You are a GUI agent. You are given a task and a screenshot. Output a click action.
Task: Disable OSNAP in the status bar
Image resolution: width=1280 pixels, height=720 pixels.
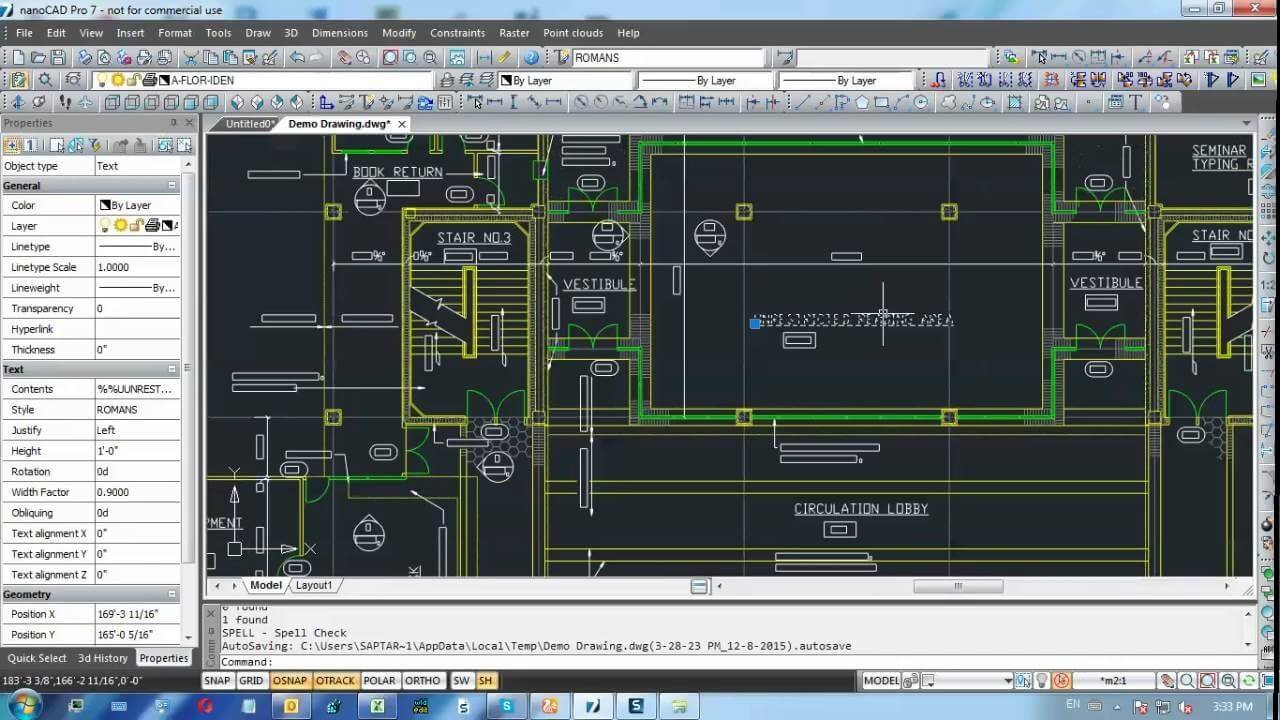click(x=291, y=680)
